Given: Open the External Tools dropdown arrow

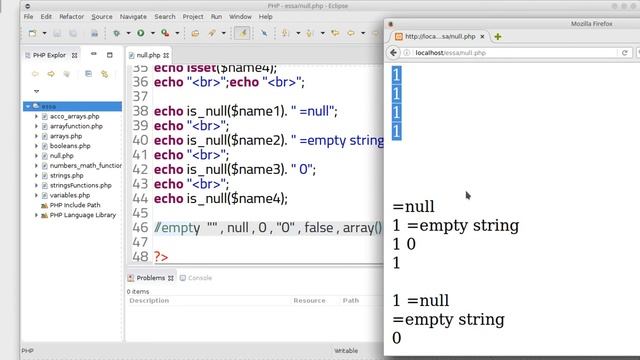Looking at the screenshot, I should click(177, 33).
